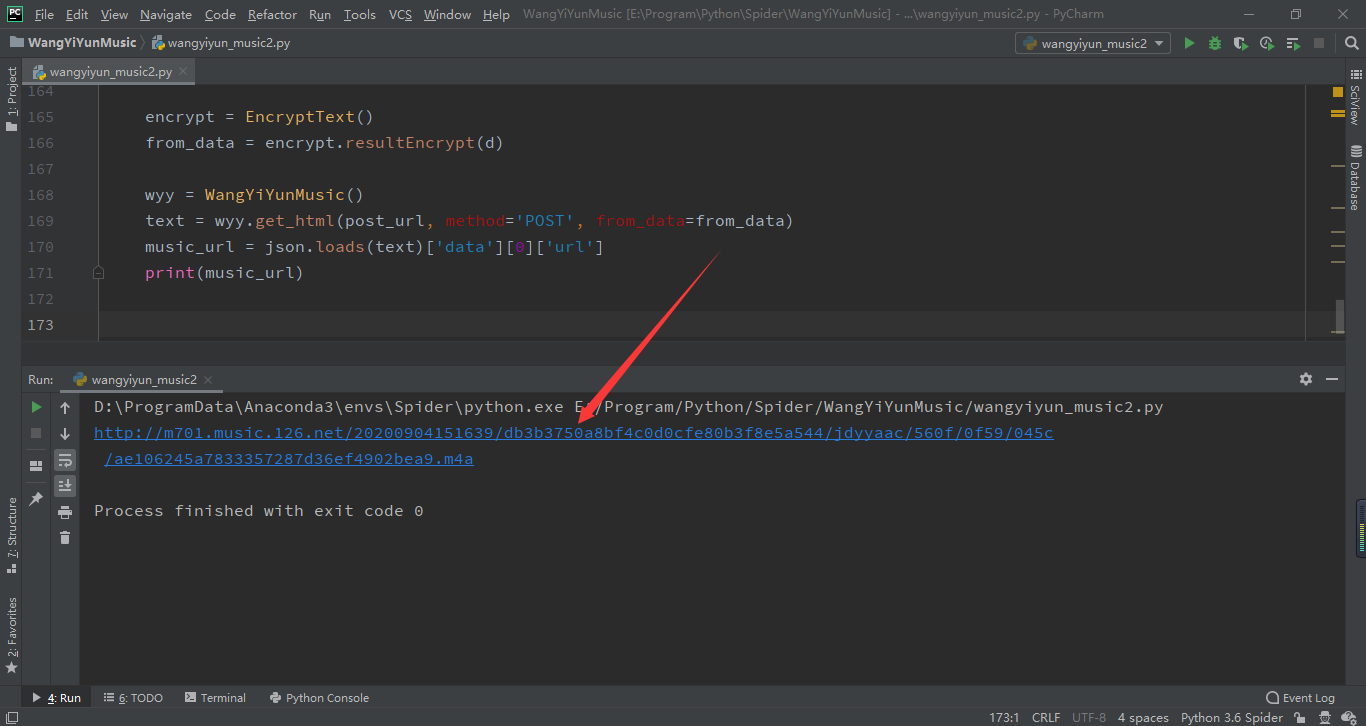Toggle scroll to end of output

pos(65,486)
